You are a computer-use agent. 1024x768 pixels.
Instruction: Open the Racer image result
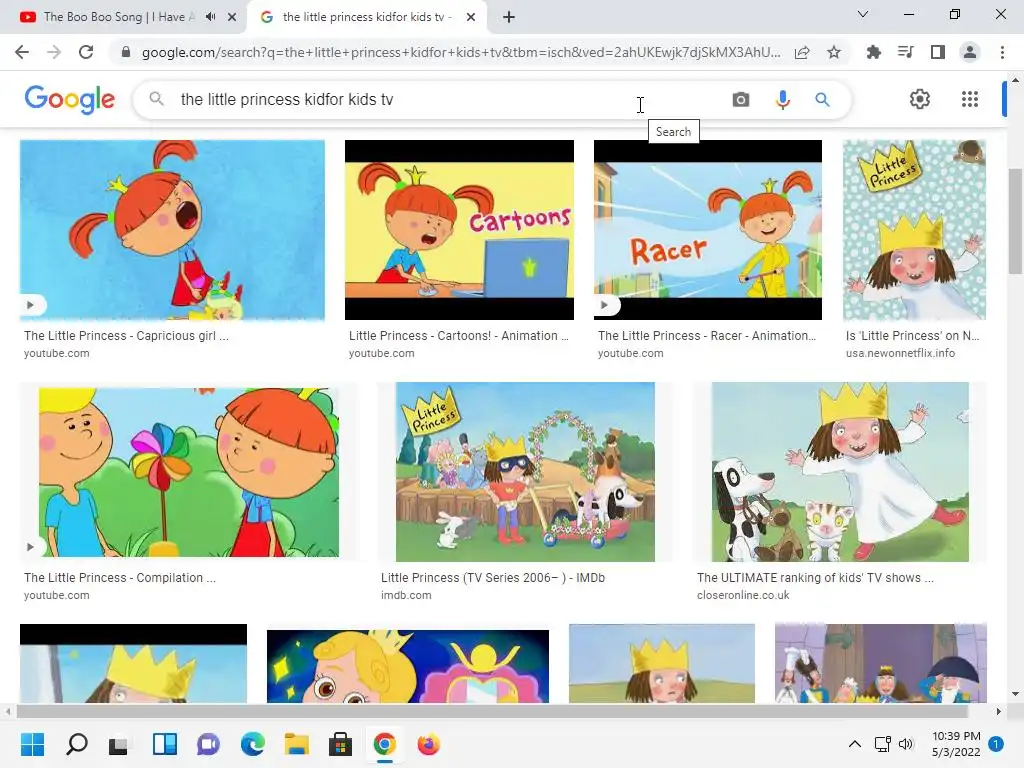[x=708, y=230]
